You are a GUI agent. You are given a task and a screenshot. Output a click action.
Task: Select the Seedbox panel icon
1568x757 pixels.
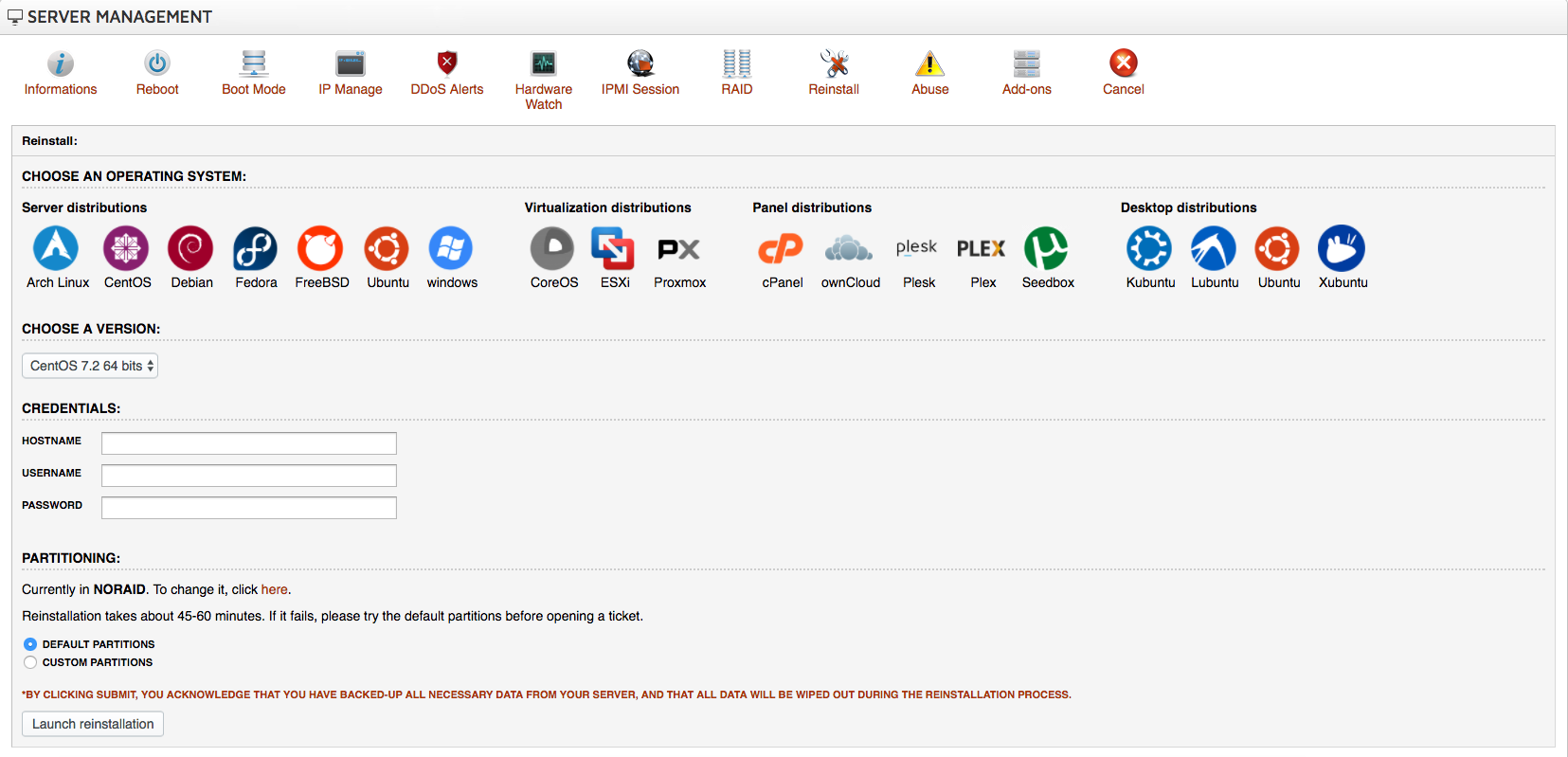[1046, 249]
